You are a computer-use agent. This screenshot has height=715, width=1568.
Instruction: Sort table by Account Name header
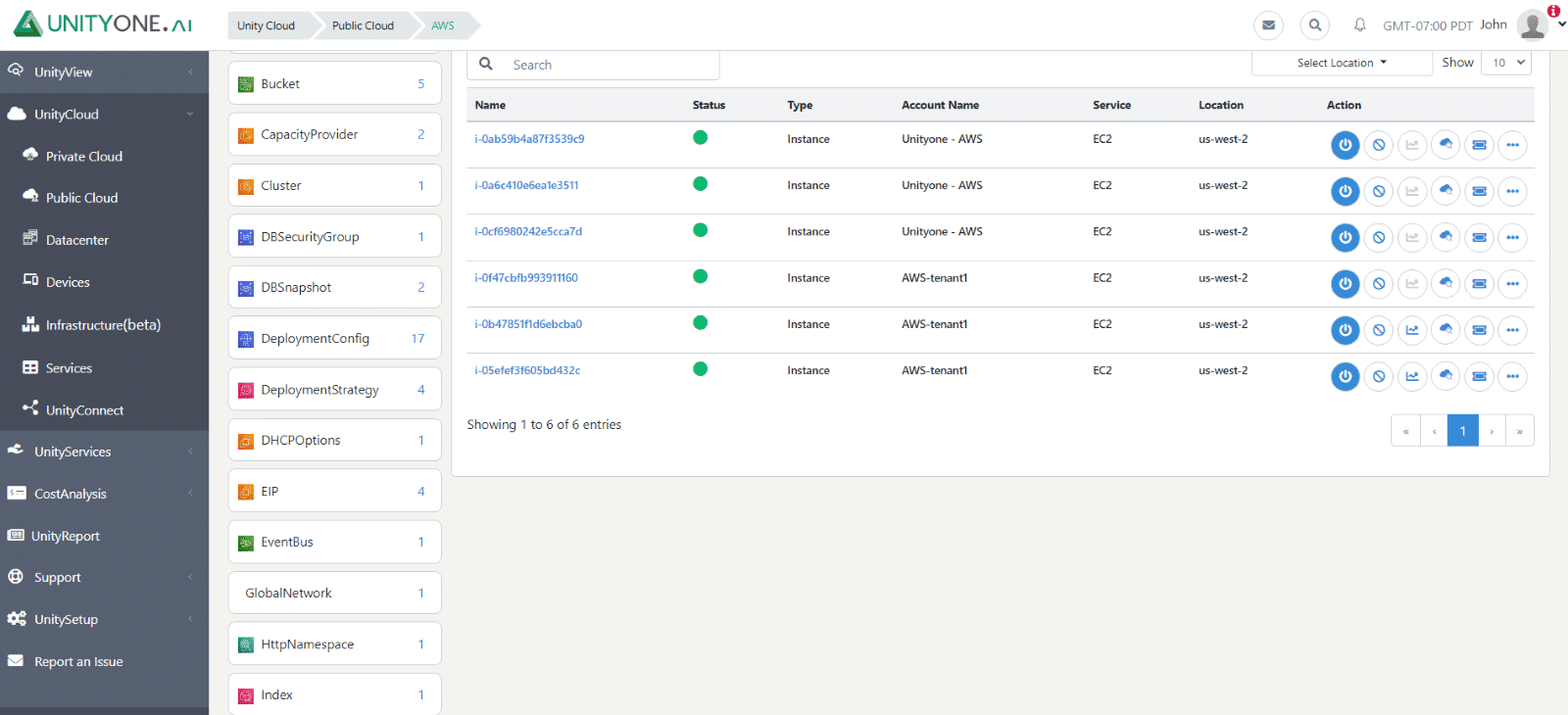pos(940,105)
